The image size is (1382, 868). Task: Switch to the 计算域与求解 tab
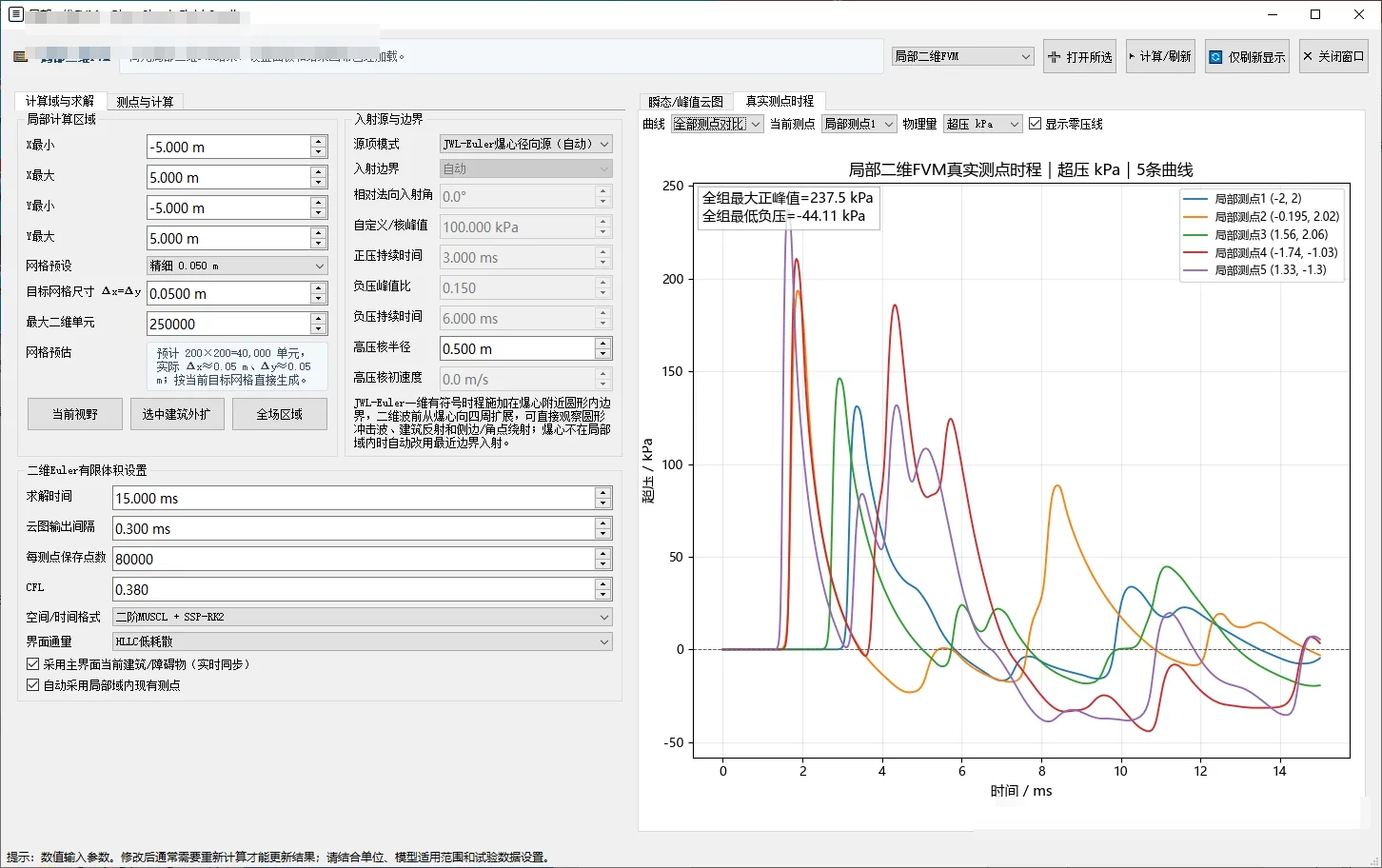pos(60,101)
